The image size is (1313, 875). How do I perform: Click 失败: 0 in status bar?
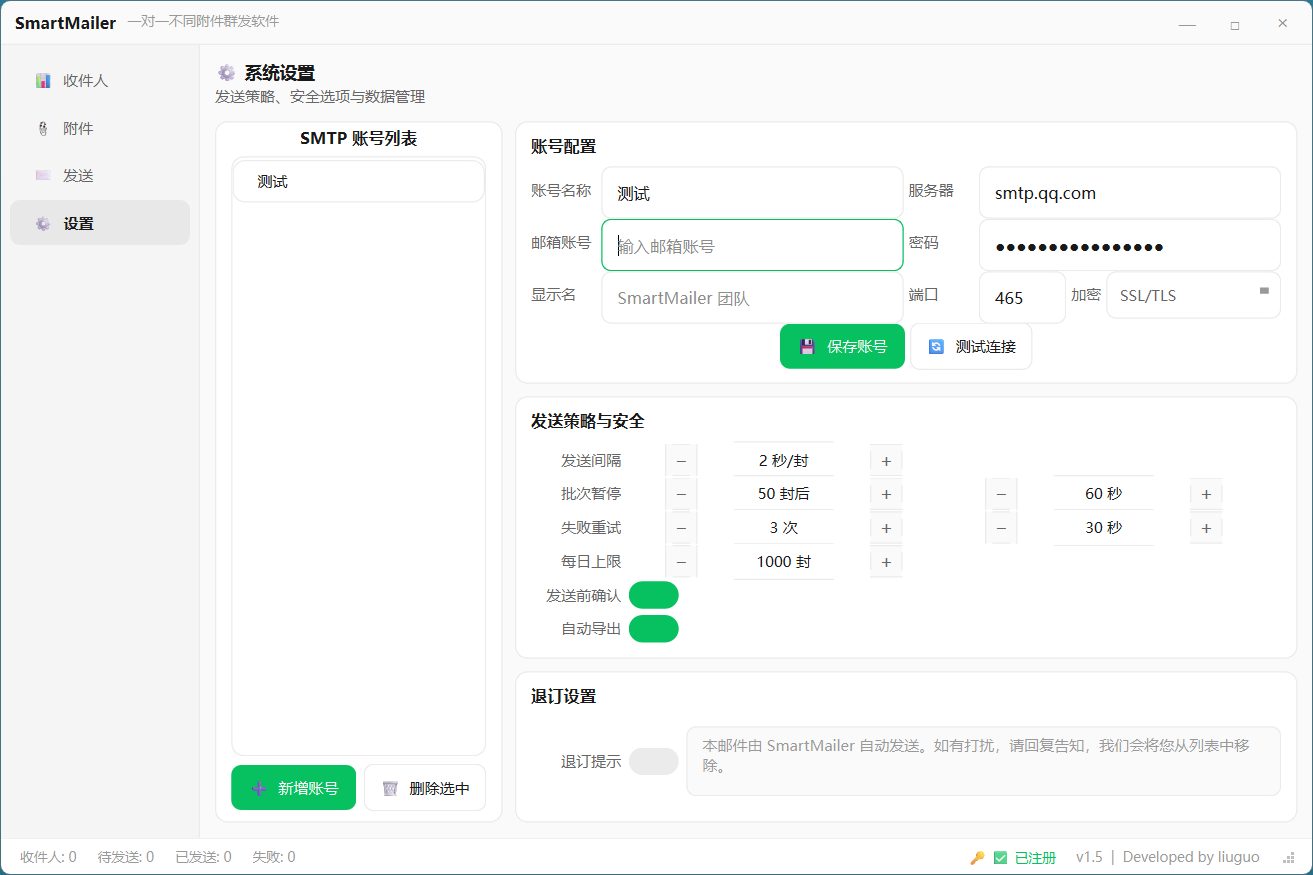[274, 857]
